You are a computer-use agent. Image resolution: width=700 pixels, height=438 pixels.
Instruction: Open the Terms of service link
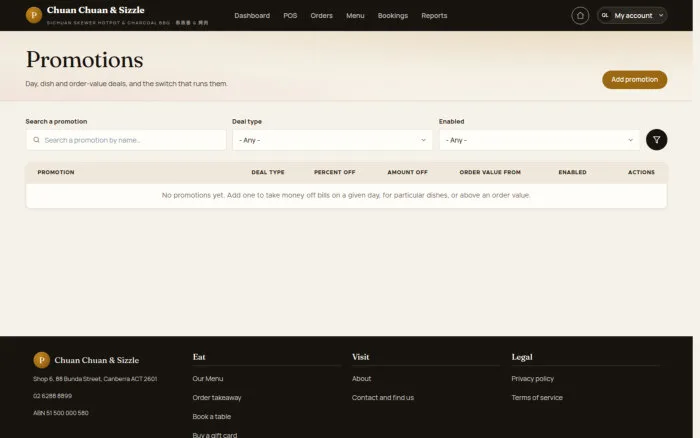coord(537,397)
